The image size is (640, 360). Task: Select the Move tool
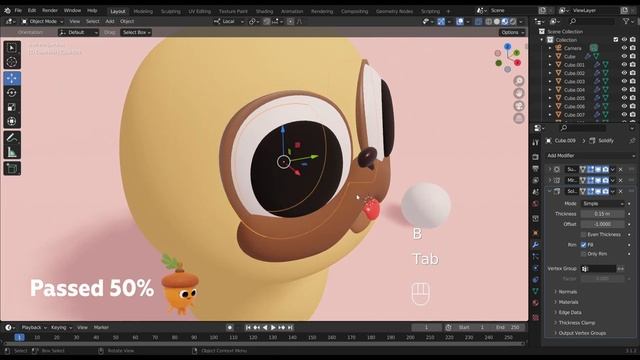(x=11, y=78)
